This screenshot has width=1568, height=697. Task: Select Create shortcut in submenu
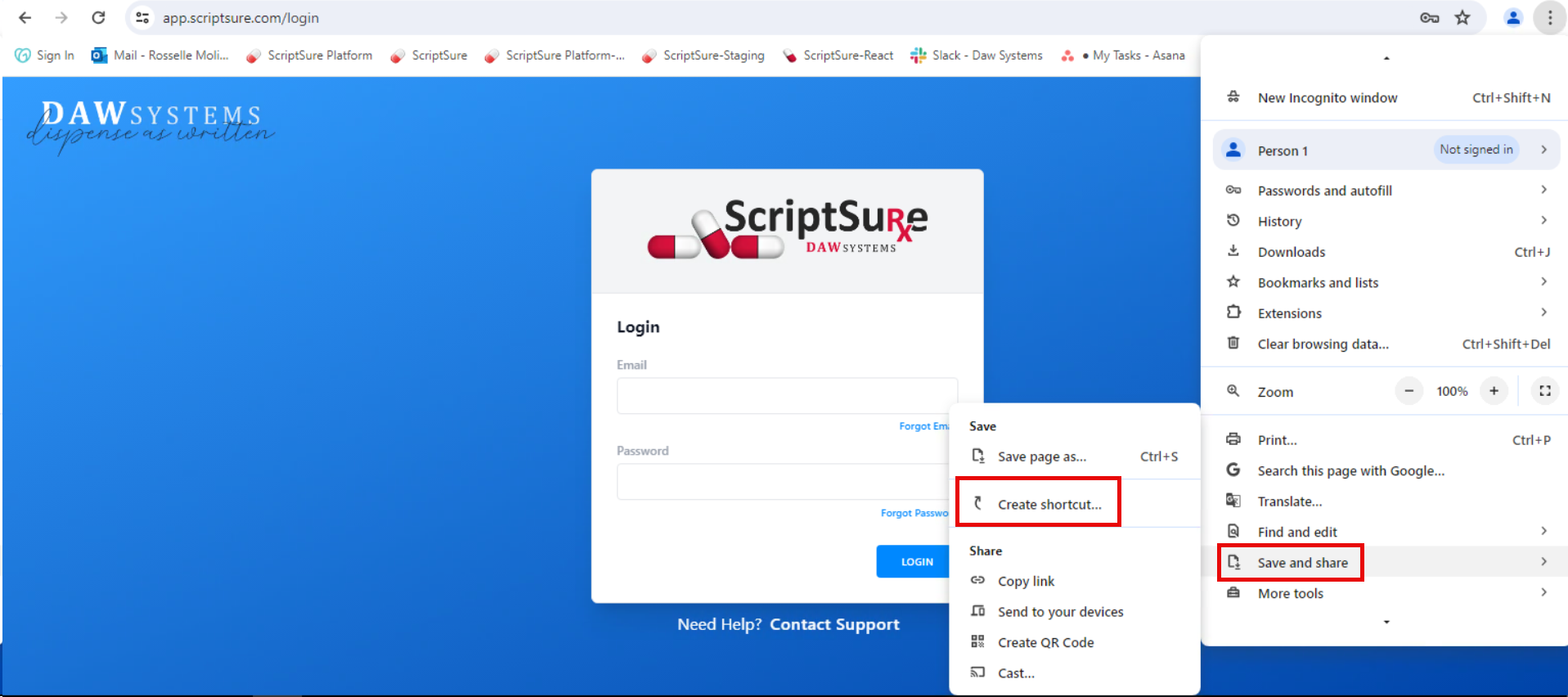(x=1074, y=504)
